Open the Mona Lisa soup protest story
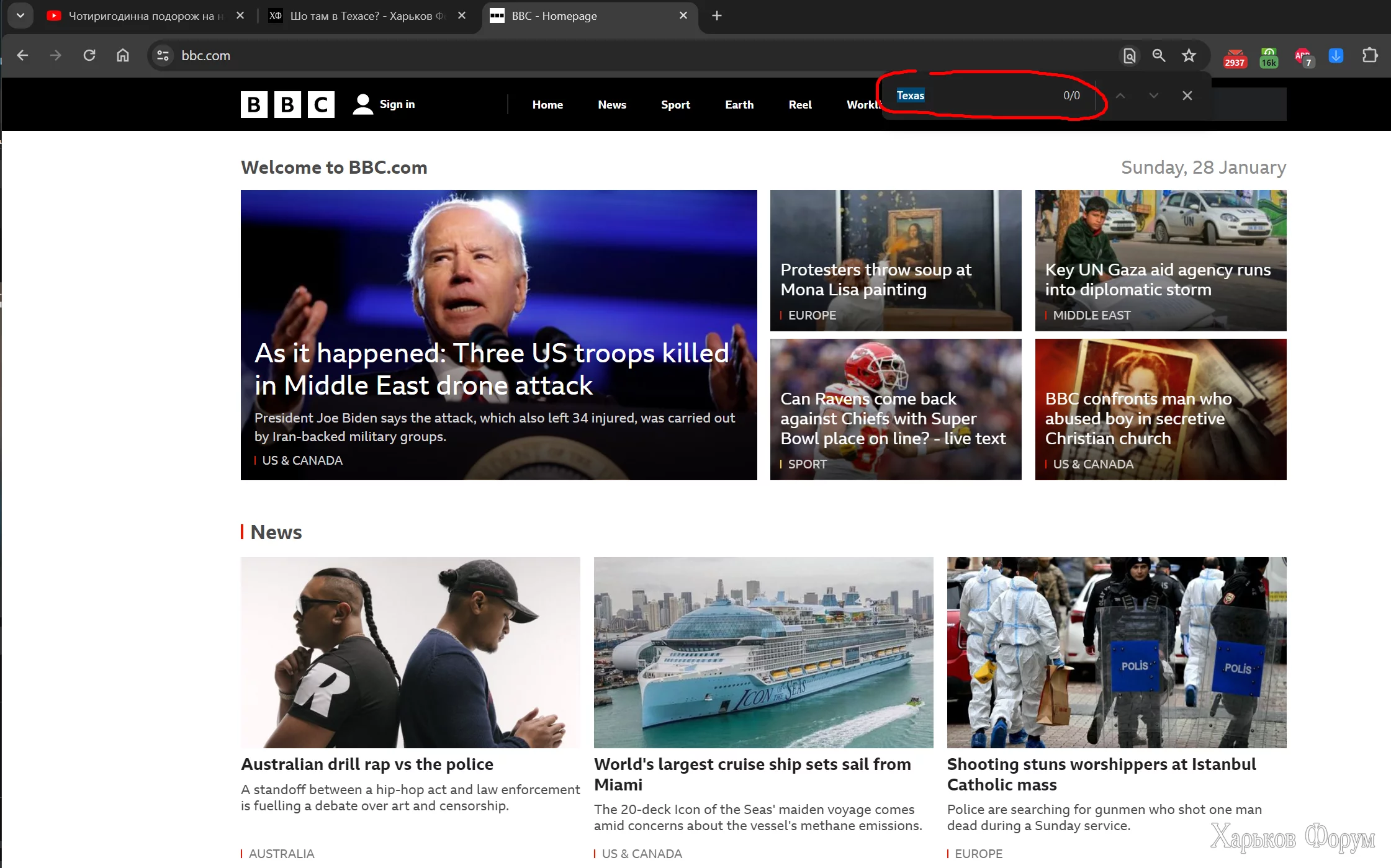Image resolution: width=1391 pixels, height=868 pixels. coord(876,280)
